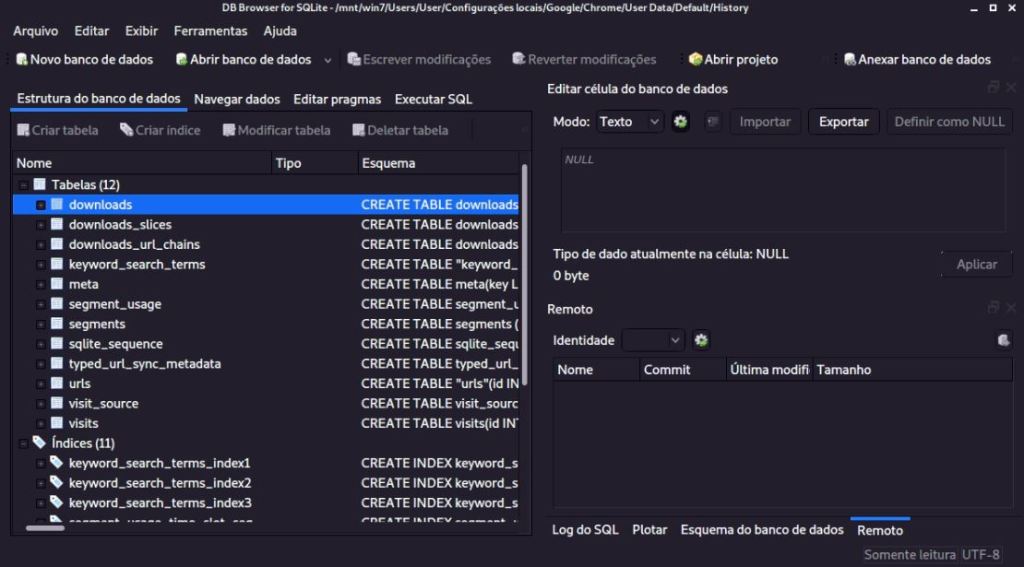Screen dimensions: 1024x567
Task: Collapse the Índices (11) tree node
Action: click(x=23, y=443)
